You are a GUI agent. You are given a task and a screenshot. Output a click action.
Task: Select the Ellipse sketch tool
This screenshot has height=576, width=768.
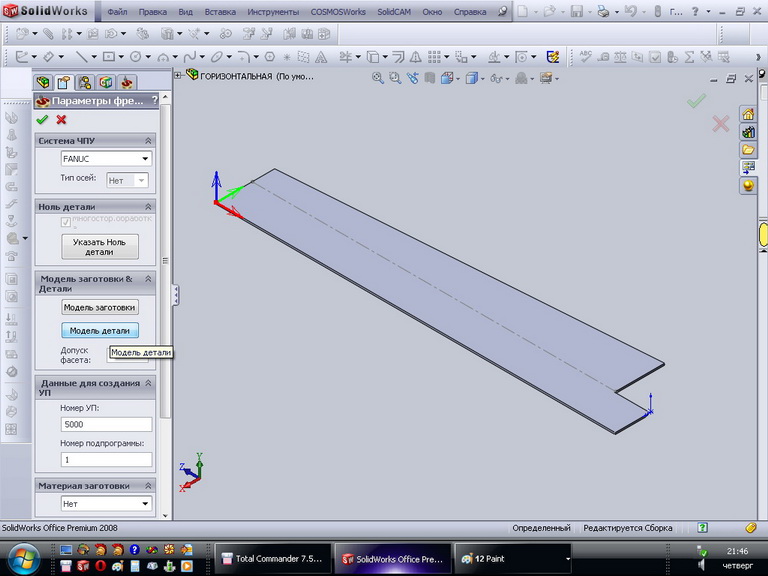tap(216, 57)
